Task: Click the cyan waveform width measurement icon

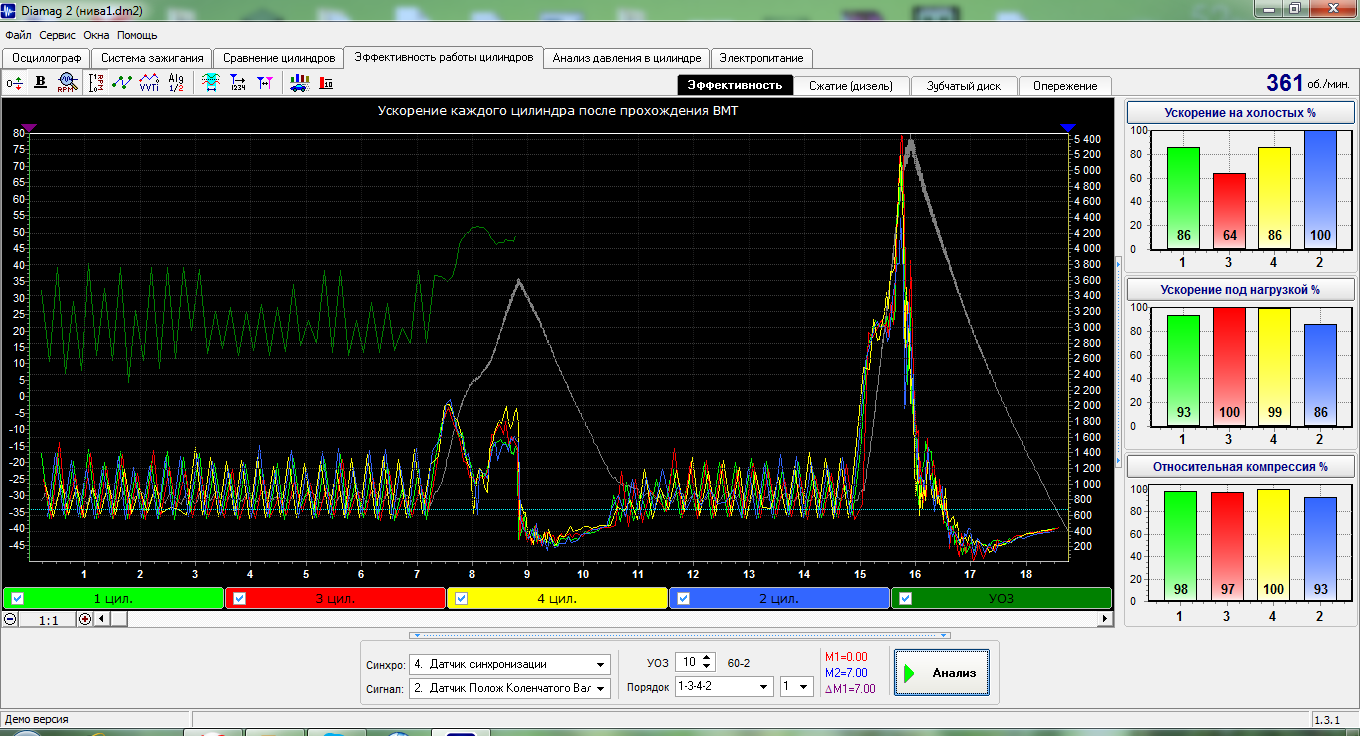Action: click(x=211, y=83)
